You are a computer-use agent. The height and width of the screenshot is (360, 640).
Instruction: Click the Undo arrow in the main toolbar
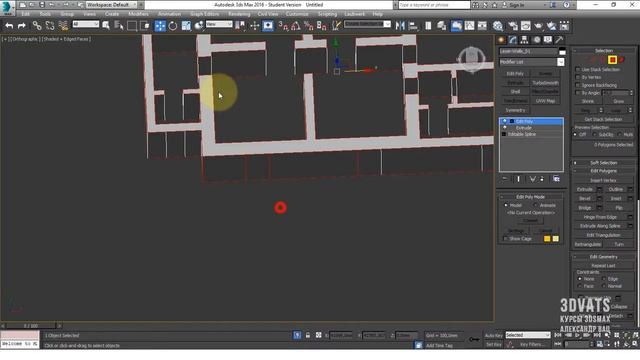9,26
